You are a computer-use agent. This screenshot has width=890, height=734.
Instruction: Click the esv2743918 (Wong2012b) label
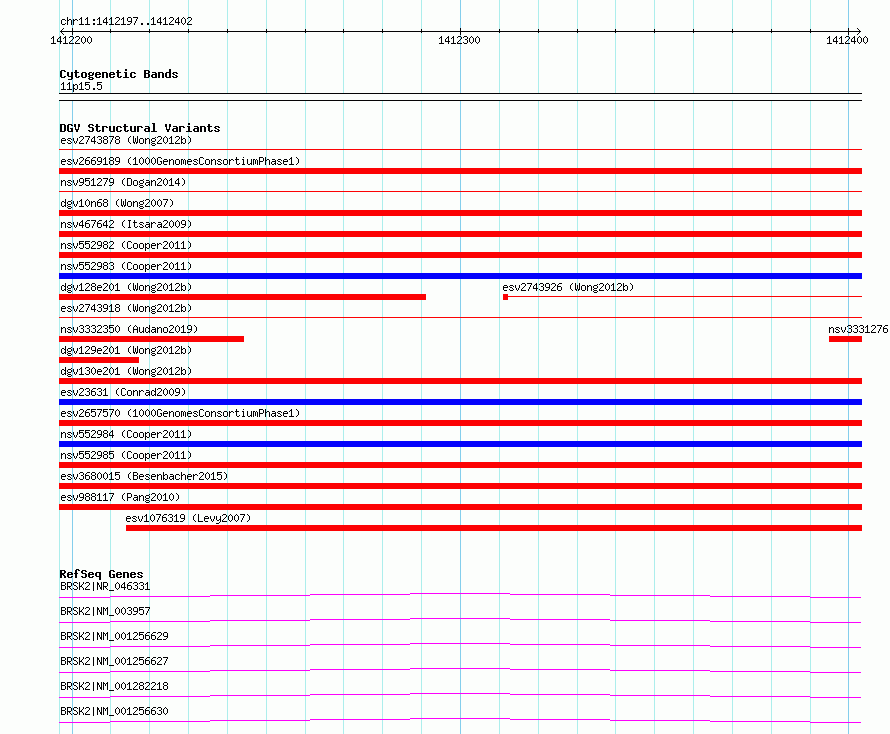[126, 308]
